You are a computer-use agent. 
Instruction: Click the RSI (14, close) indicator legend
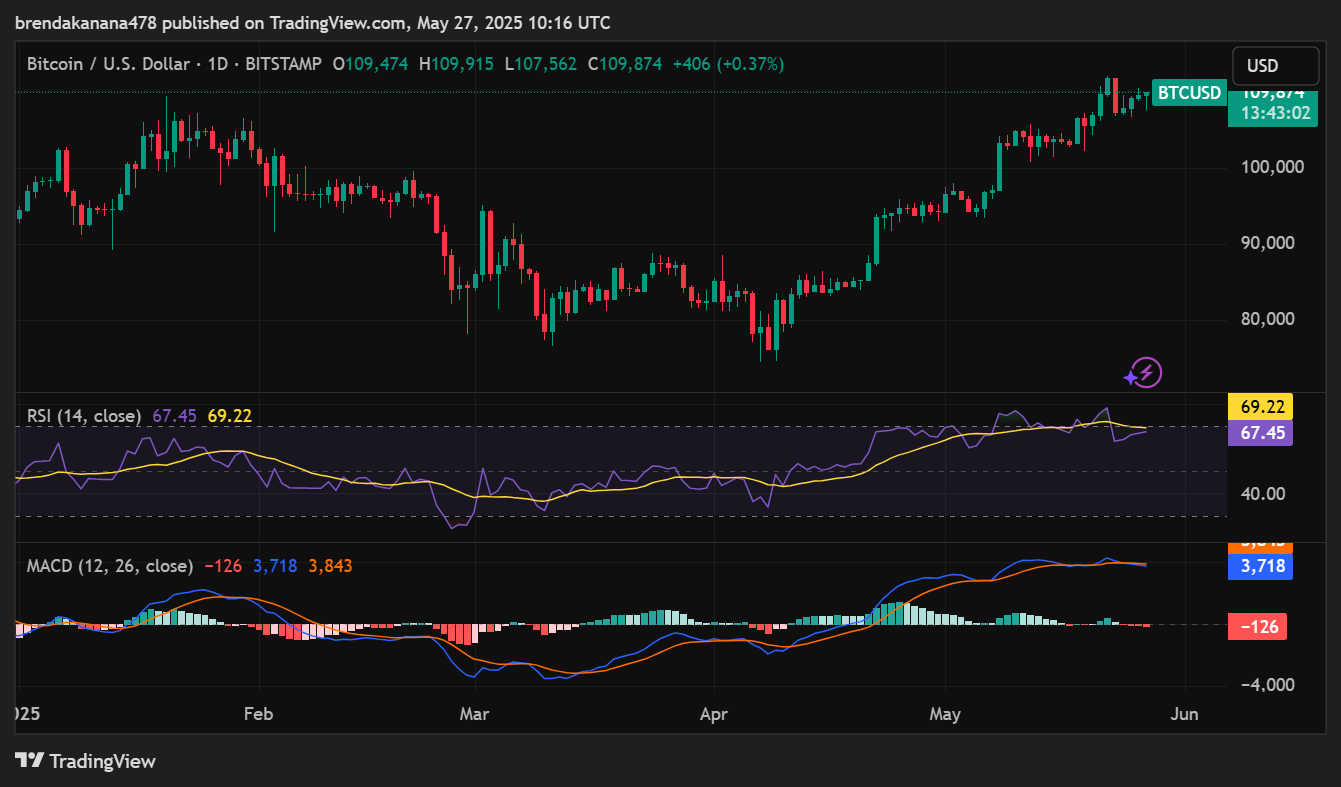(x=84, y=415)
